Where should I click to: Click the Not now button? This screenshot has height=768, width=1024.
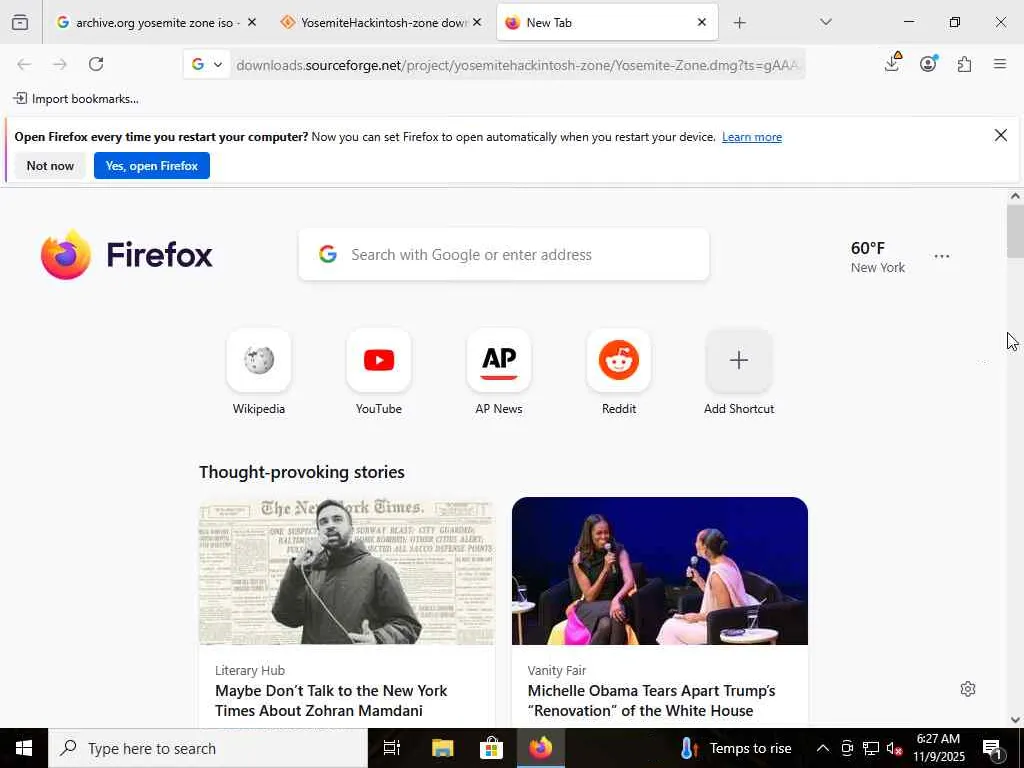(x=50, y=166)
